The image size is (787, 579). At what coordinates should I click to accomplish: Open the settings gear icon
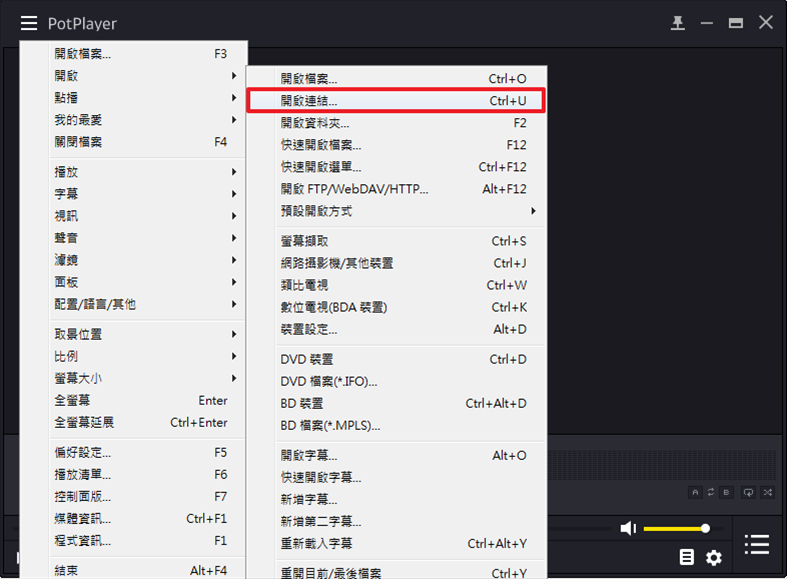tap(714, 557)
